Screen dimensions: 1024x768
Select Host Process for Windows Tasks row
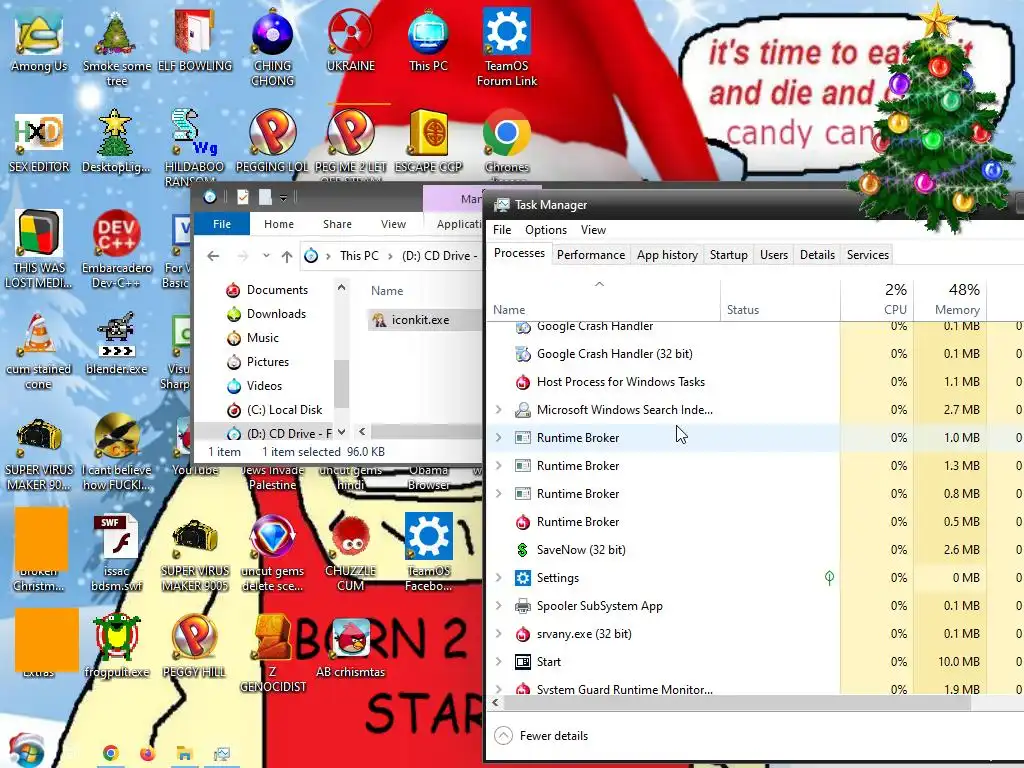click(664, 382)
